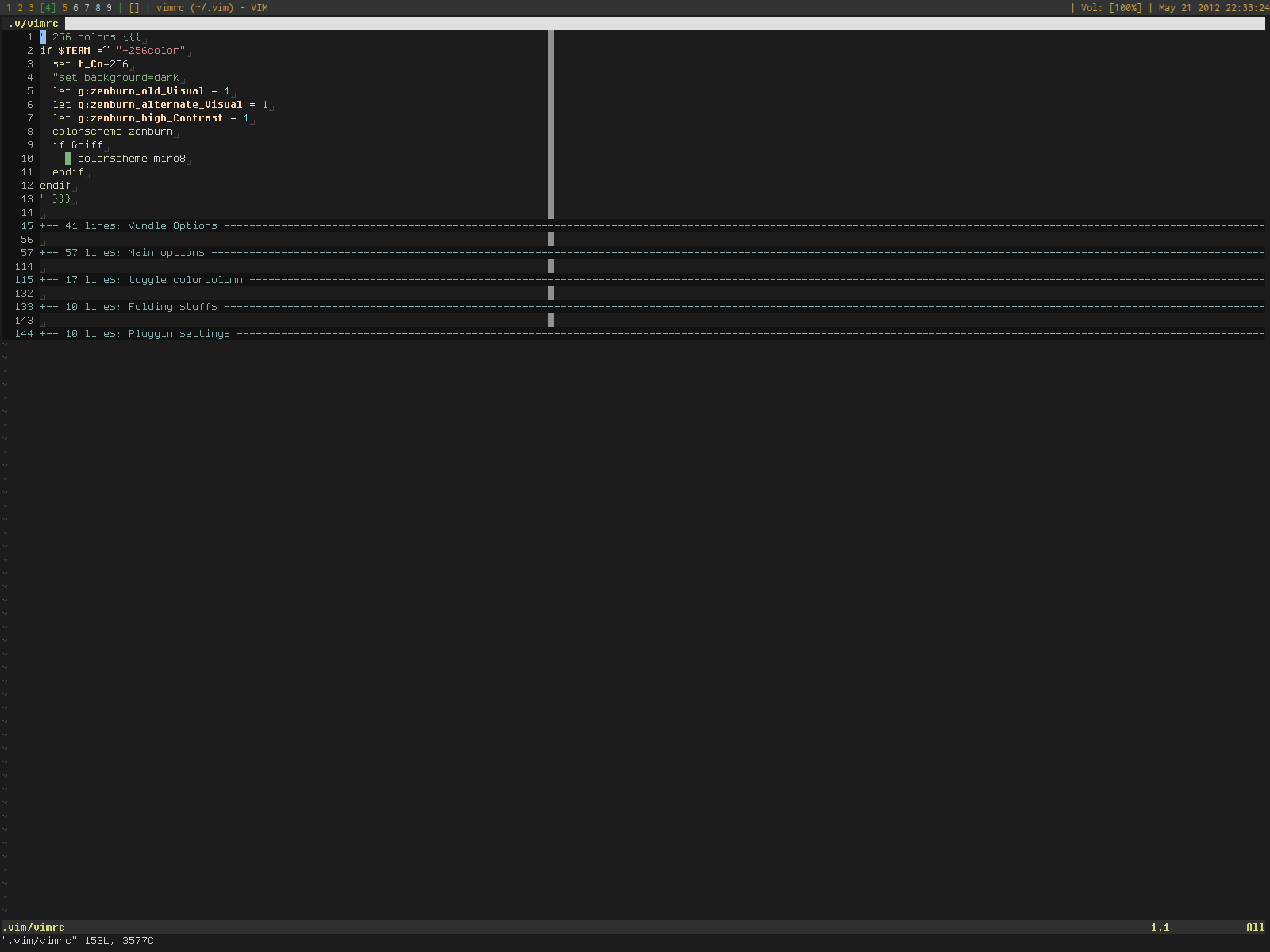Expand the Main options fold

[652, 253]
